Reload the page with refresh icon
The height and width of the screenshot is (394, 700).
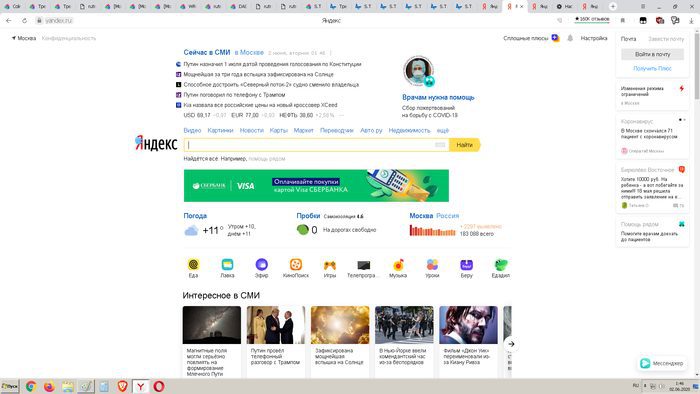pyautogui.click(x=24, y=21)
